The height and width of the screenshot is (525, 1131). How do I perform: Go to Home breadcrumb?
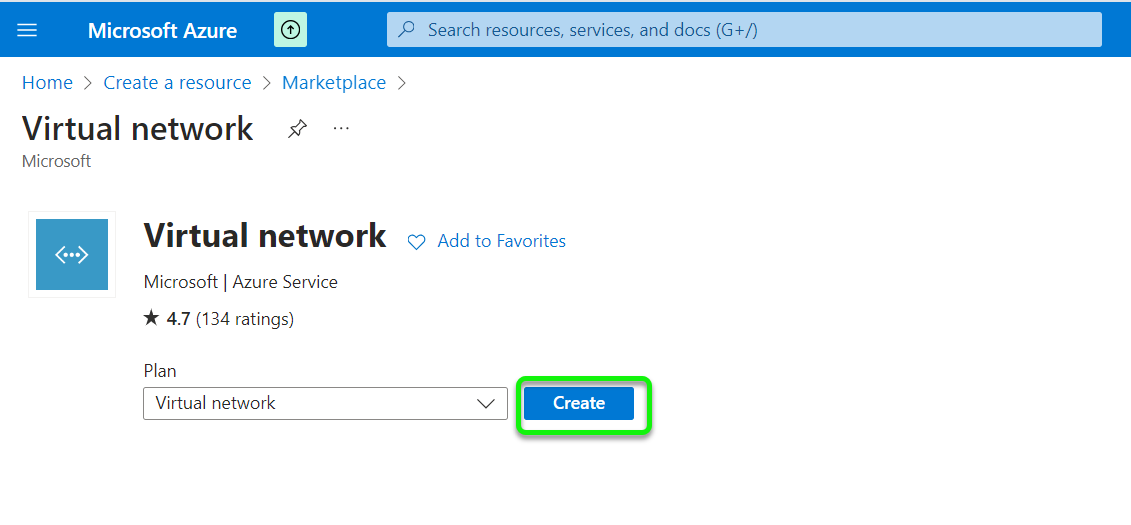(48, 83)
